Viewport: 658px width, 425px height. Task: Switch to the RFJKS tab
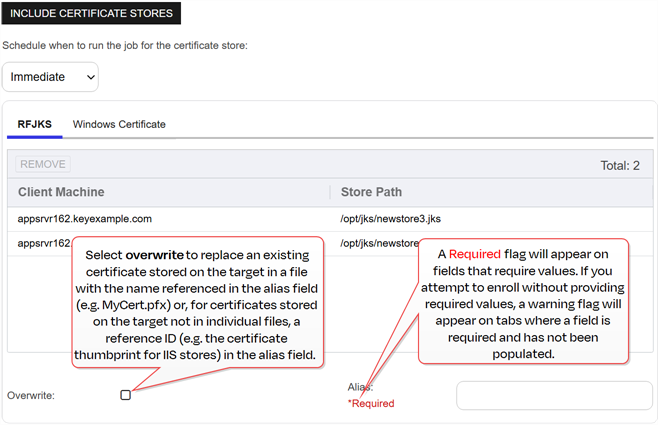pyautogui.click(x=35, y=124)
